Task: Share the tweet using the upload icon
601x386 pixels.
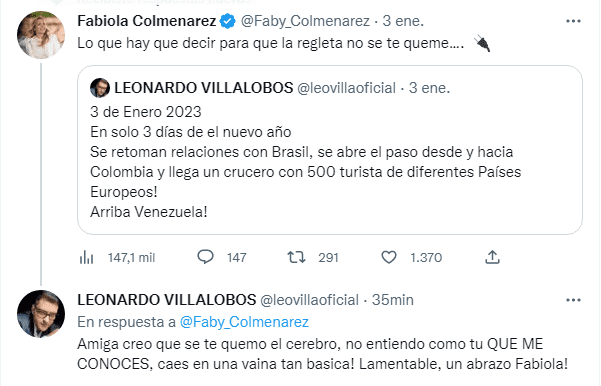Action: [493, 257]
